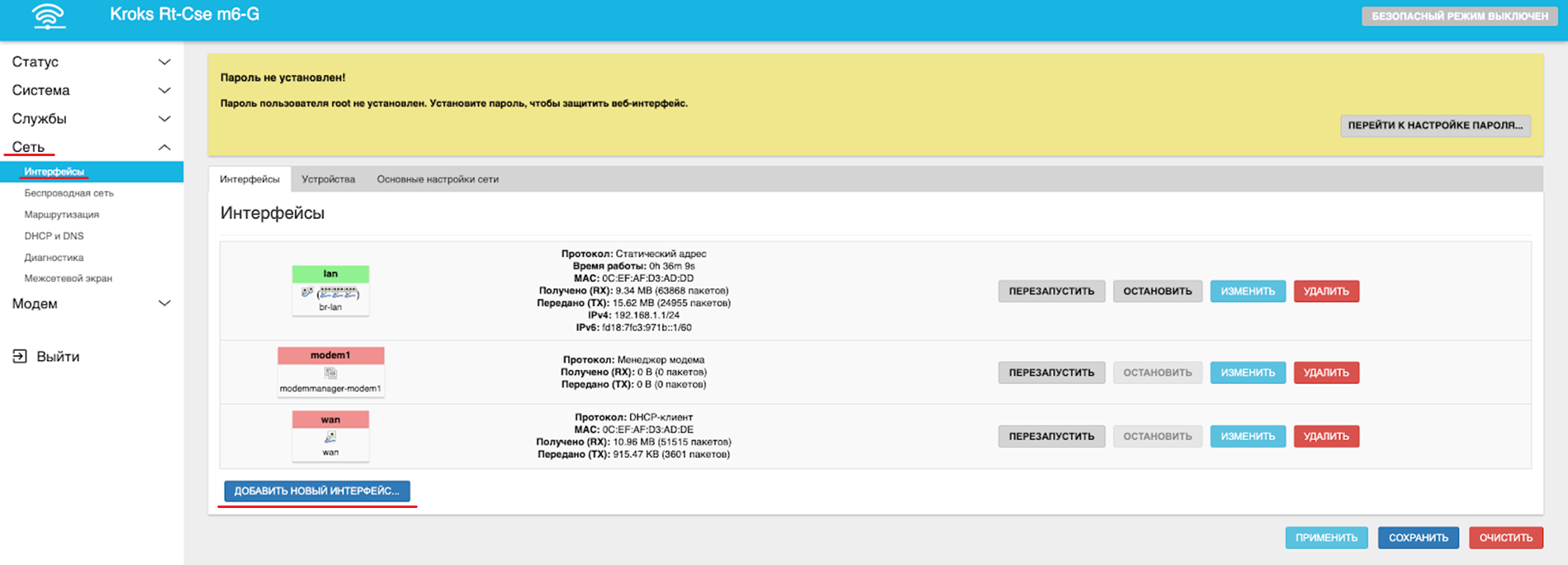Click the modemmanager-modem1 device icon
The width and height of the screenshot is (1568, 565).
pyautogui.click(x=330, y=373)
